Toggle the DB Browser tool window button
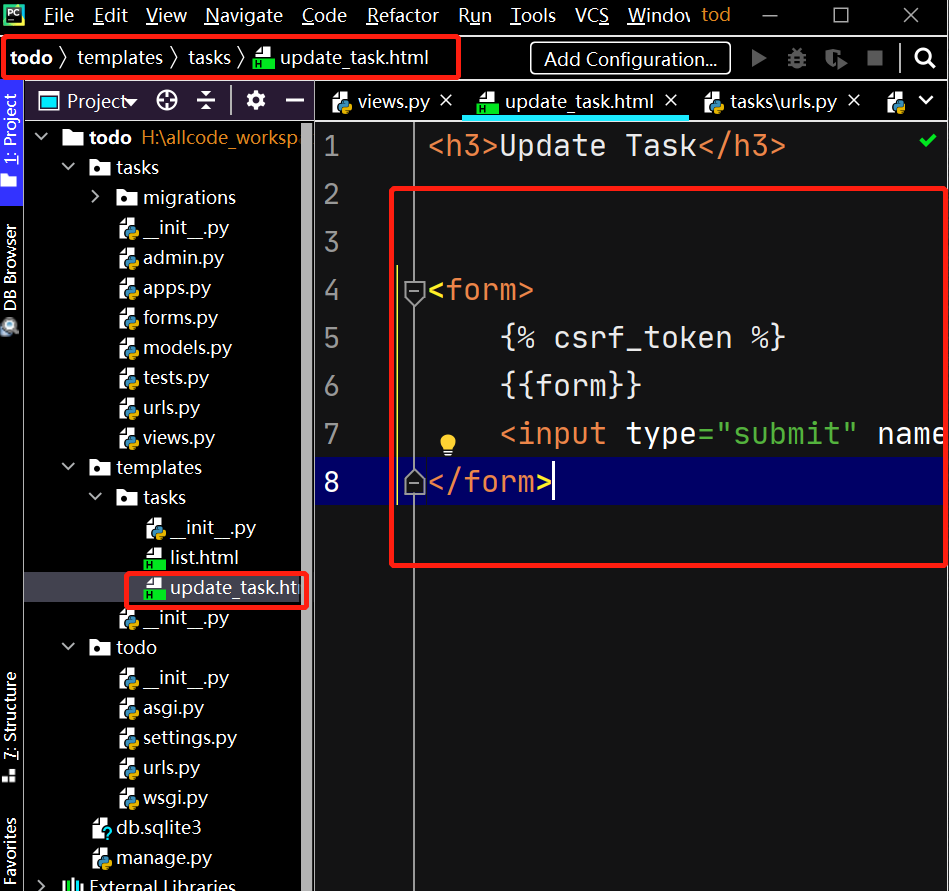This screenshot has width=949, height=891. (x=11, y=278)
